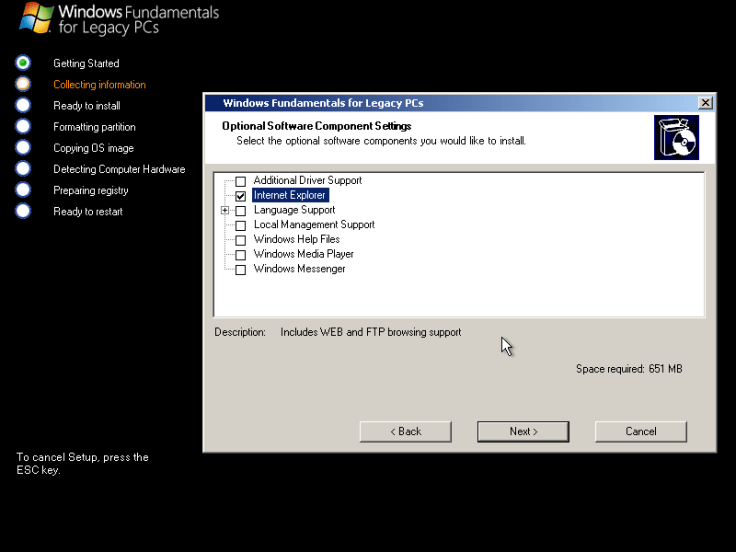Screen dimensions: 736x552
Task: Uncheck the Internet Explorer checkbox
Action: [240, 196]
